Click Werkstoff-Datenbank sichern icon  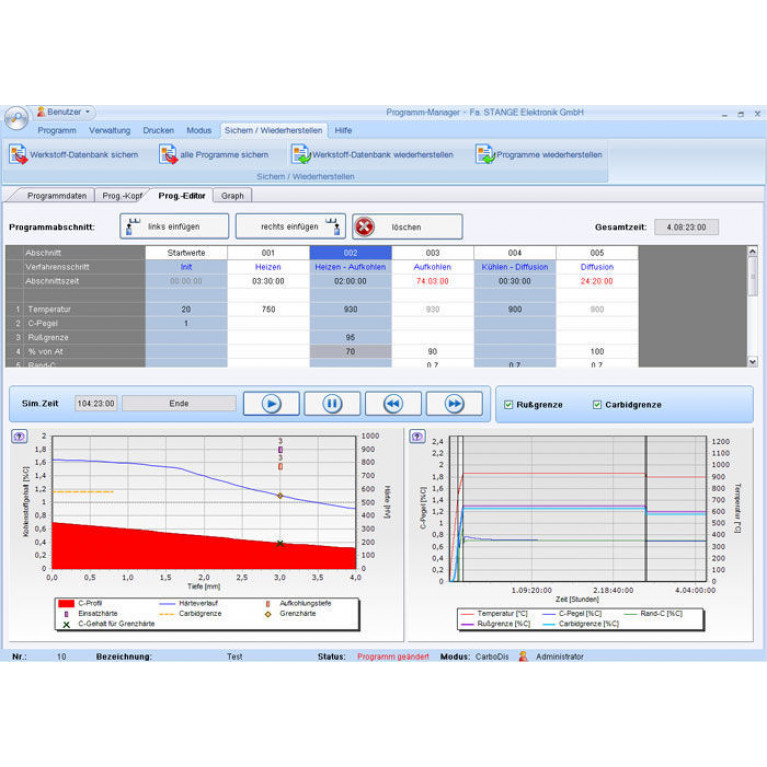pos(18,154)
